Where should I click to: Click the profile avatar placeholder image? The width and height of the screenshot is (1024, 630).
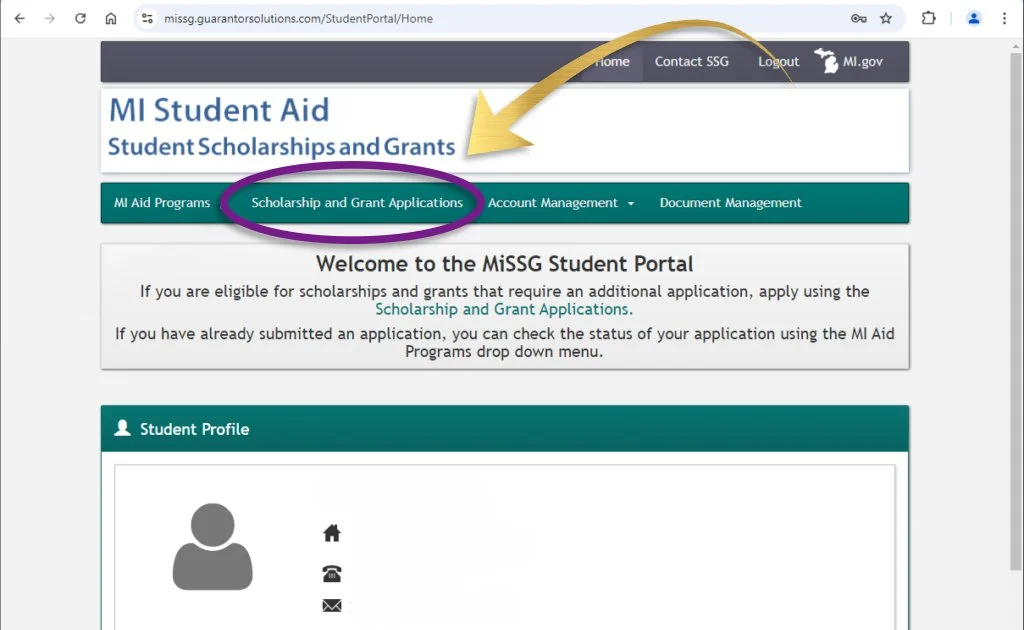(212, 546)
